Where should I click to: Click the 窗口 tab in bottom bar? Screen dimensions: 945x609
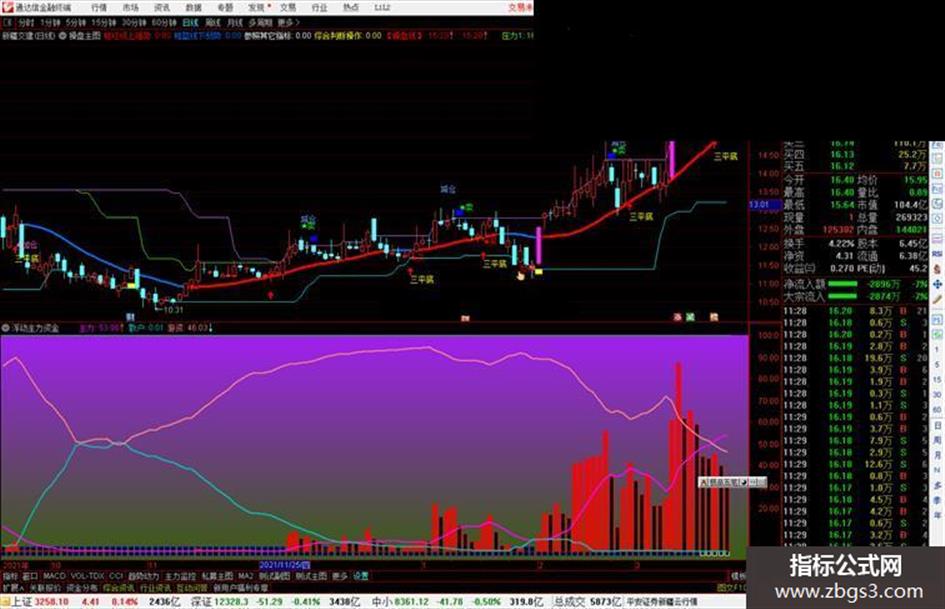pyautogui.click(x=30, y=576)
